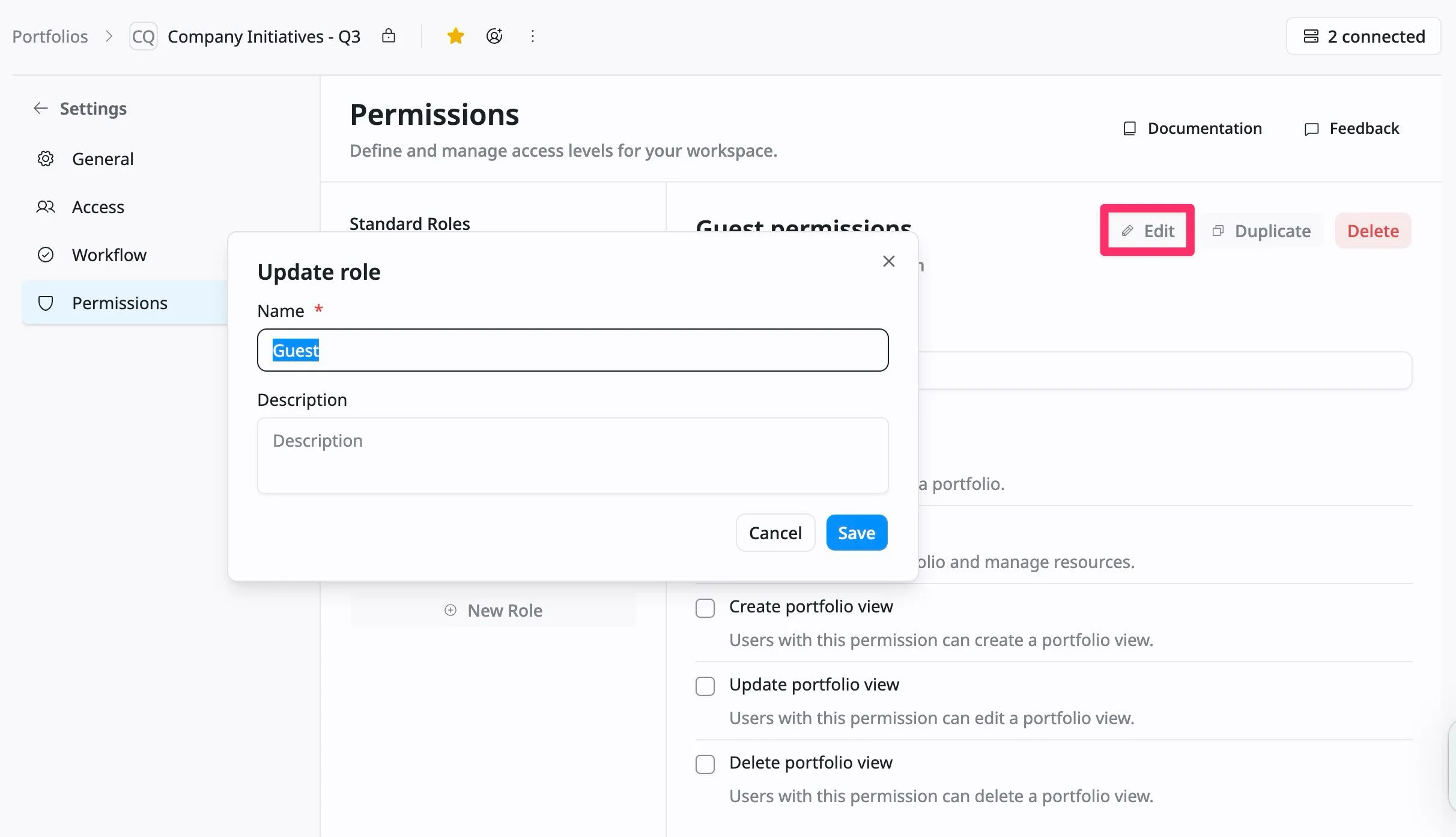Go to Portfolios breadcrumb

[50, 36]
